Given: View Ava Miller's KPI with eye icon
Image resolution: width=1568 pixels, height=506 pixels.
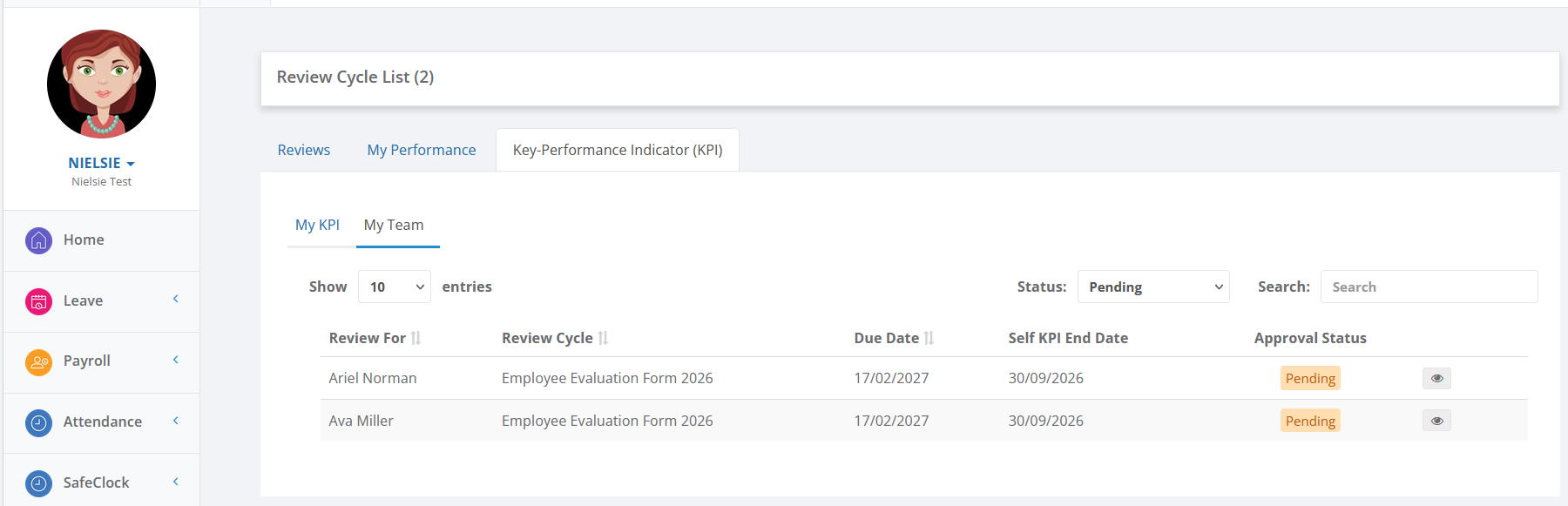Looking at the screenshot, I should pos(1436,421).
